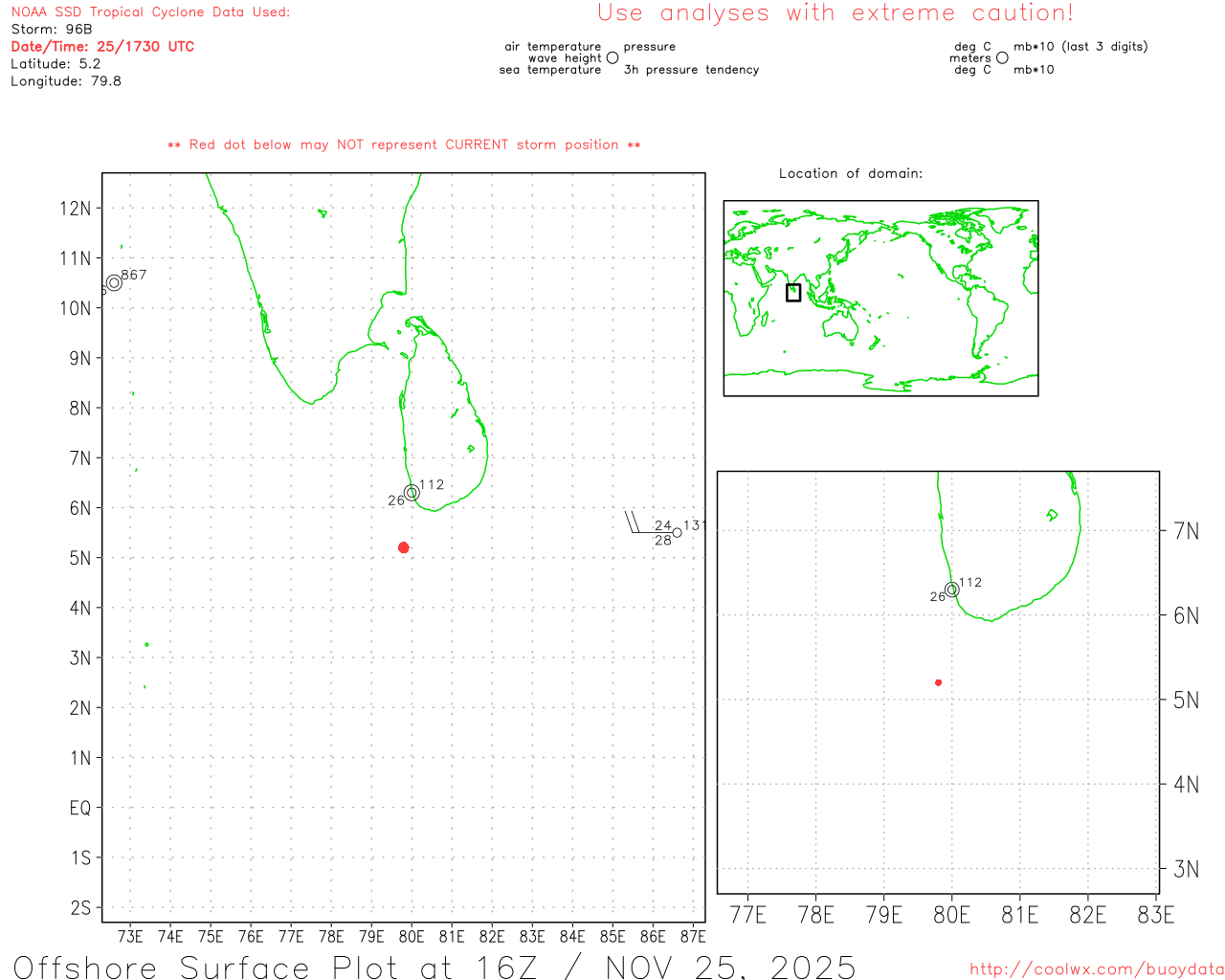Click the red storm dot on main map
This screenshot has height=980, width=1225.
coord(403,547)
